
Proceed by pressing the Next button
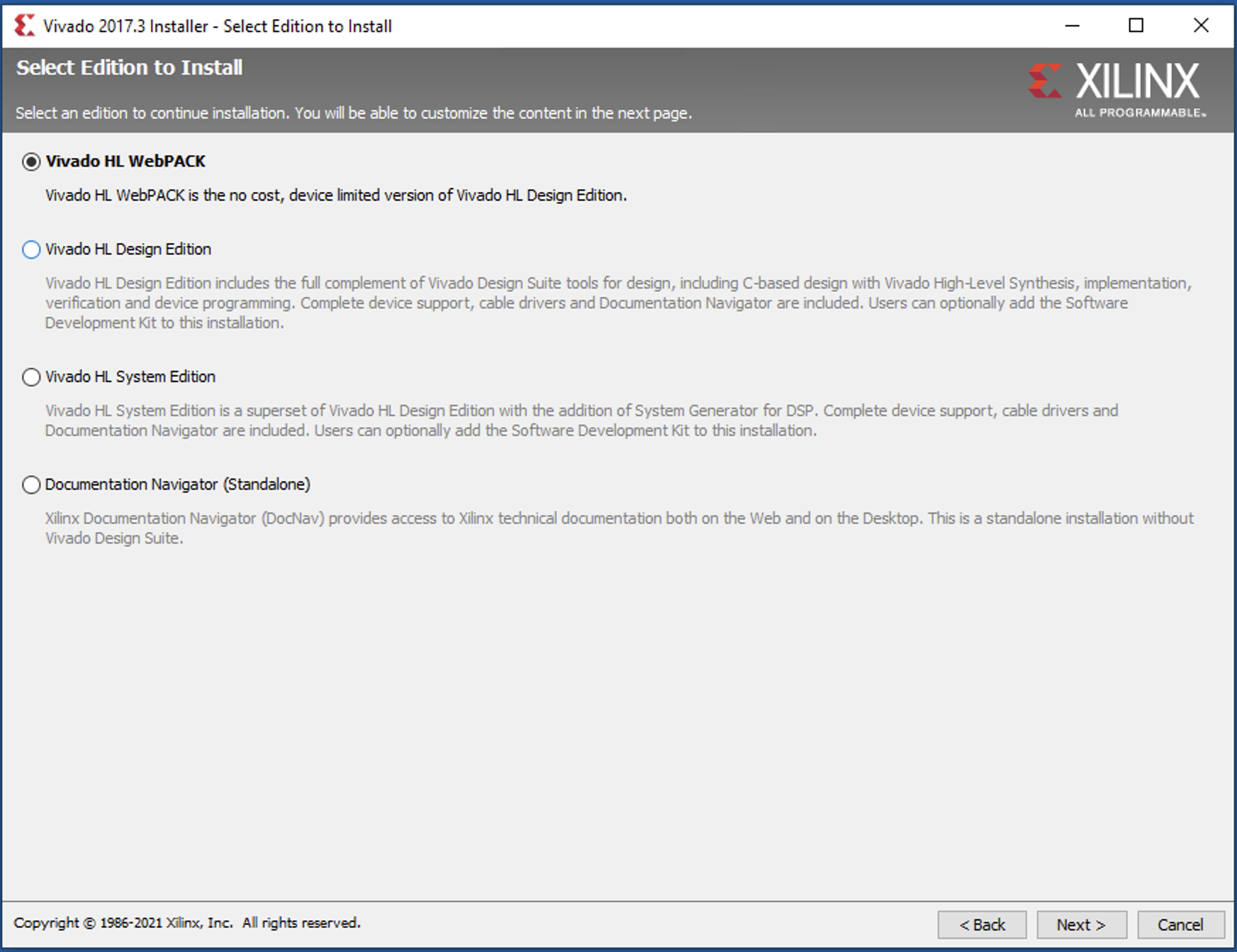pos(1081,924)
